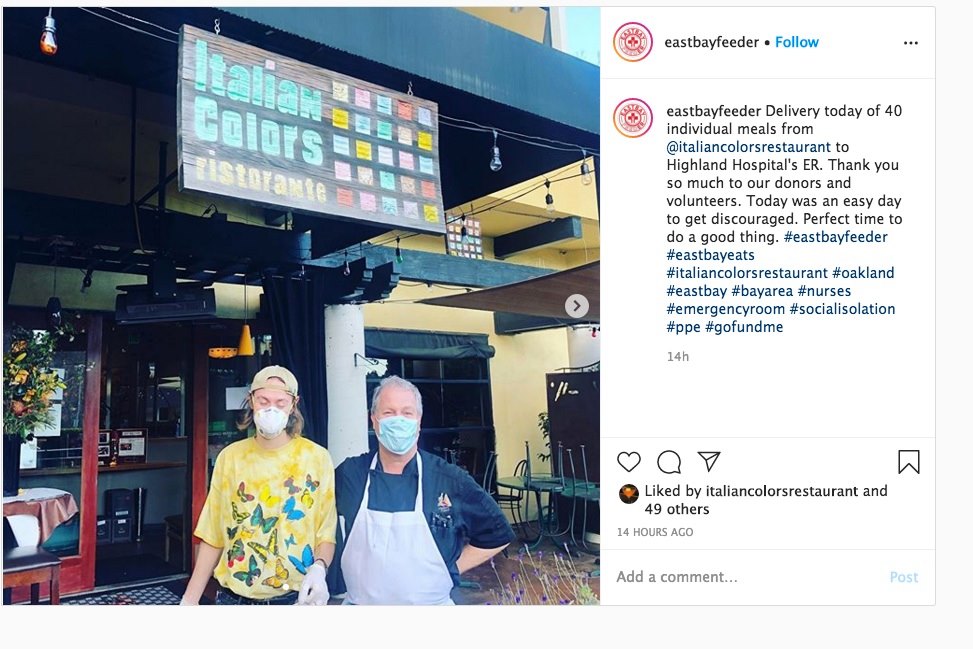Click the eastbayfeeder avatar beside the caption
This screenshot has height=649, width=973.
pos(632,118)
